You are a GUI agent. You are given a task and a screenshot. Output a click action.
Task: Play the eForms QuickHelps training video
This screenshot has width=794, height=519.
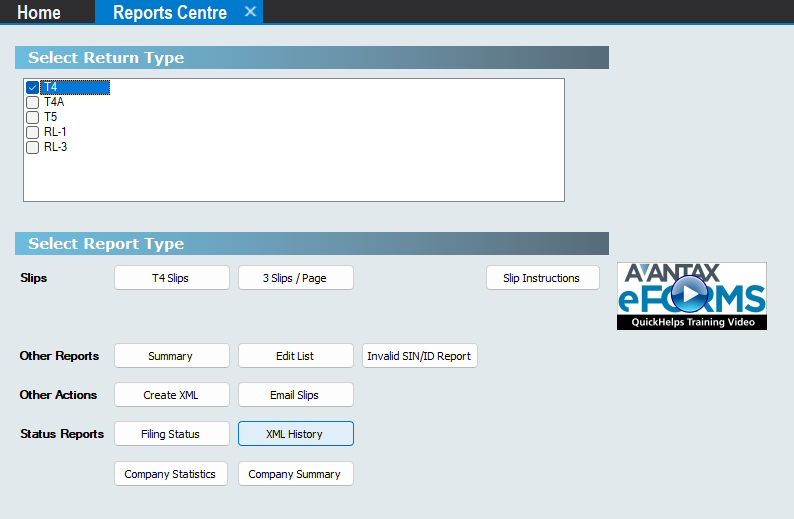pos(691,296)
